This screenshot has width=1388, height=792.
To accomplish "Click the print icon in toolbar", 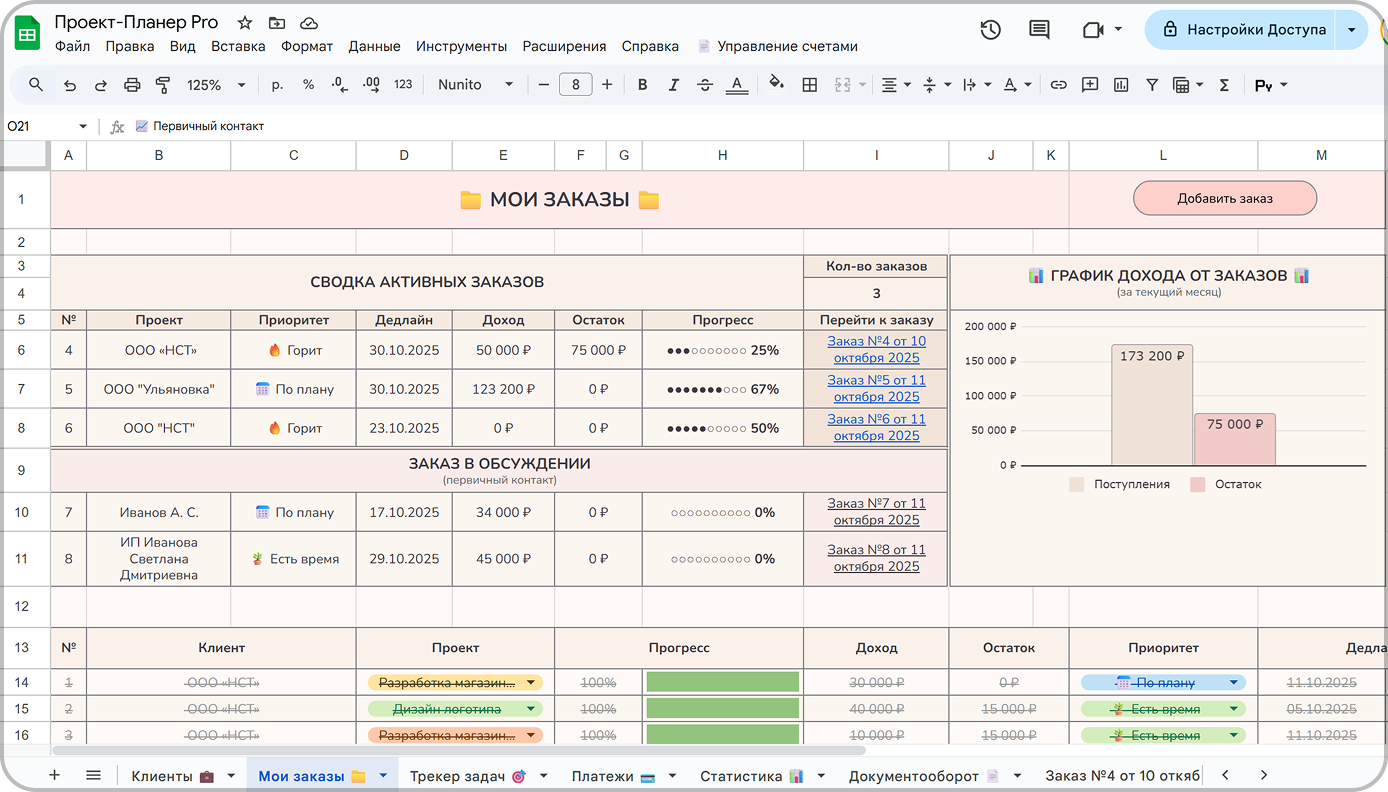I will pos(132,85).
